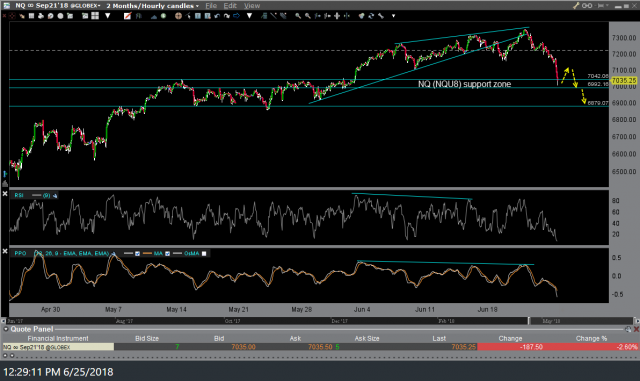The width and height of the screenshot is (640, 381).
Task: Click the timeline scroll left arrow
Action: click(4, 321)
